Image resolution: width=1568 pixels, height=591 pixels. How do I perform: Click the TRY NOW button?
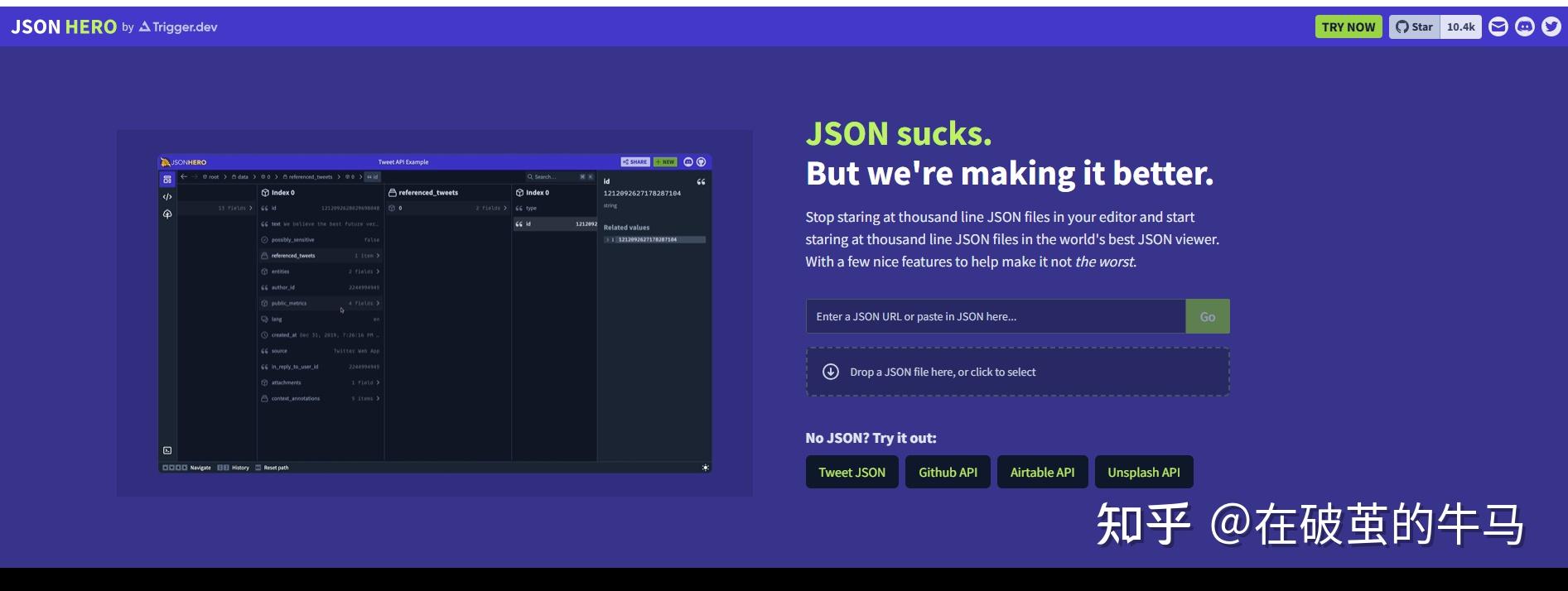(1348, 27)
